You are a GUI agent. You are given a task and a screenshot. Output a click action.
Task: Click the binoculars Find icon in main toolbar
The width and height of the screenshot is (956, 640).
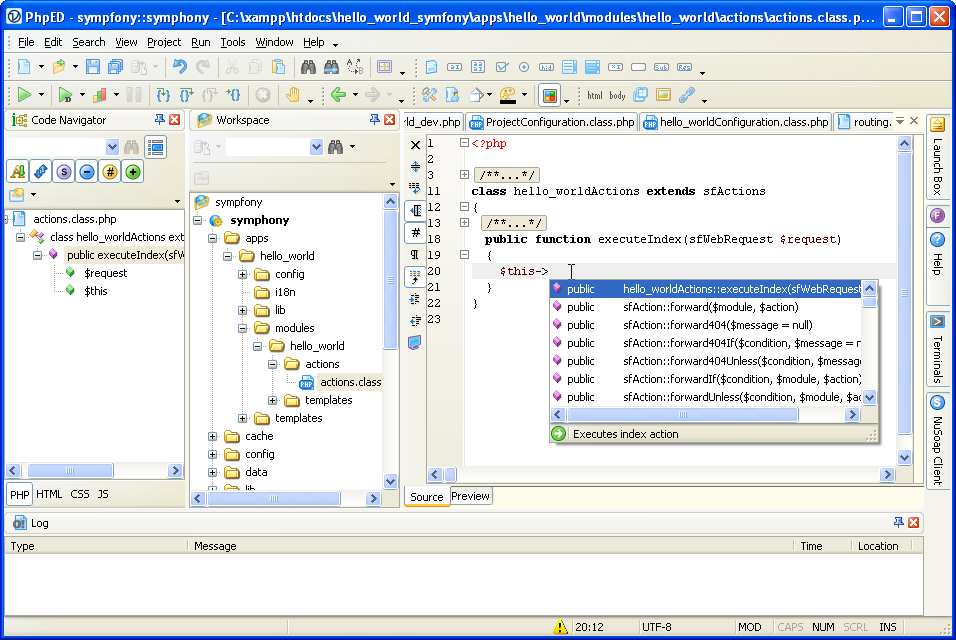pyautogui.click(x=308, y=67)
